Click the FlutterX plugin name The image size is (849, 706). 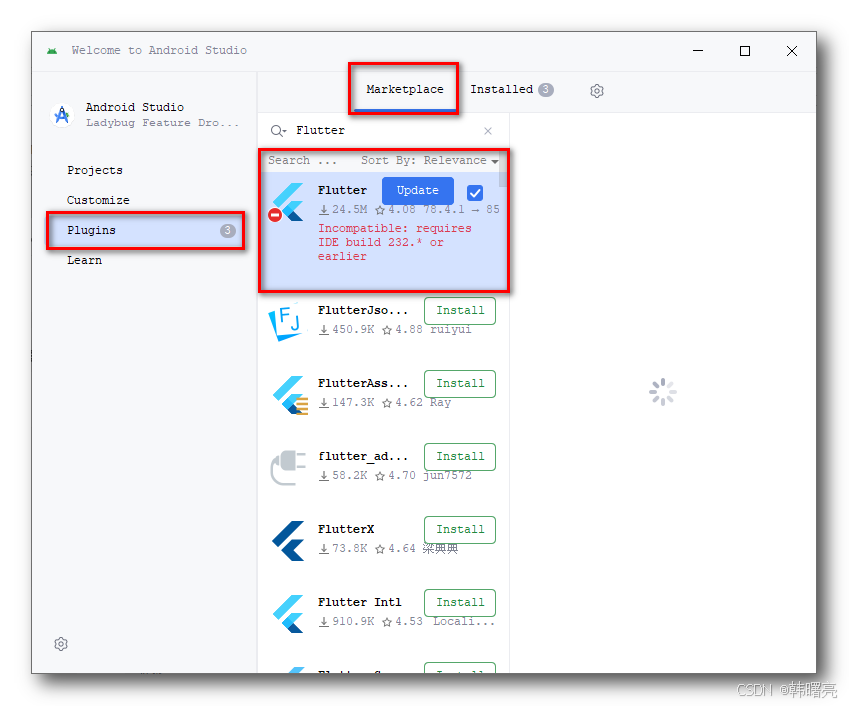346,529
